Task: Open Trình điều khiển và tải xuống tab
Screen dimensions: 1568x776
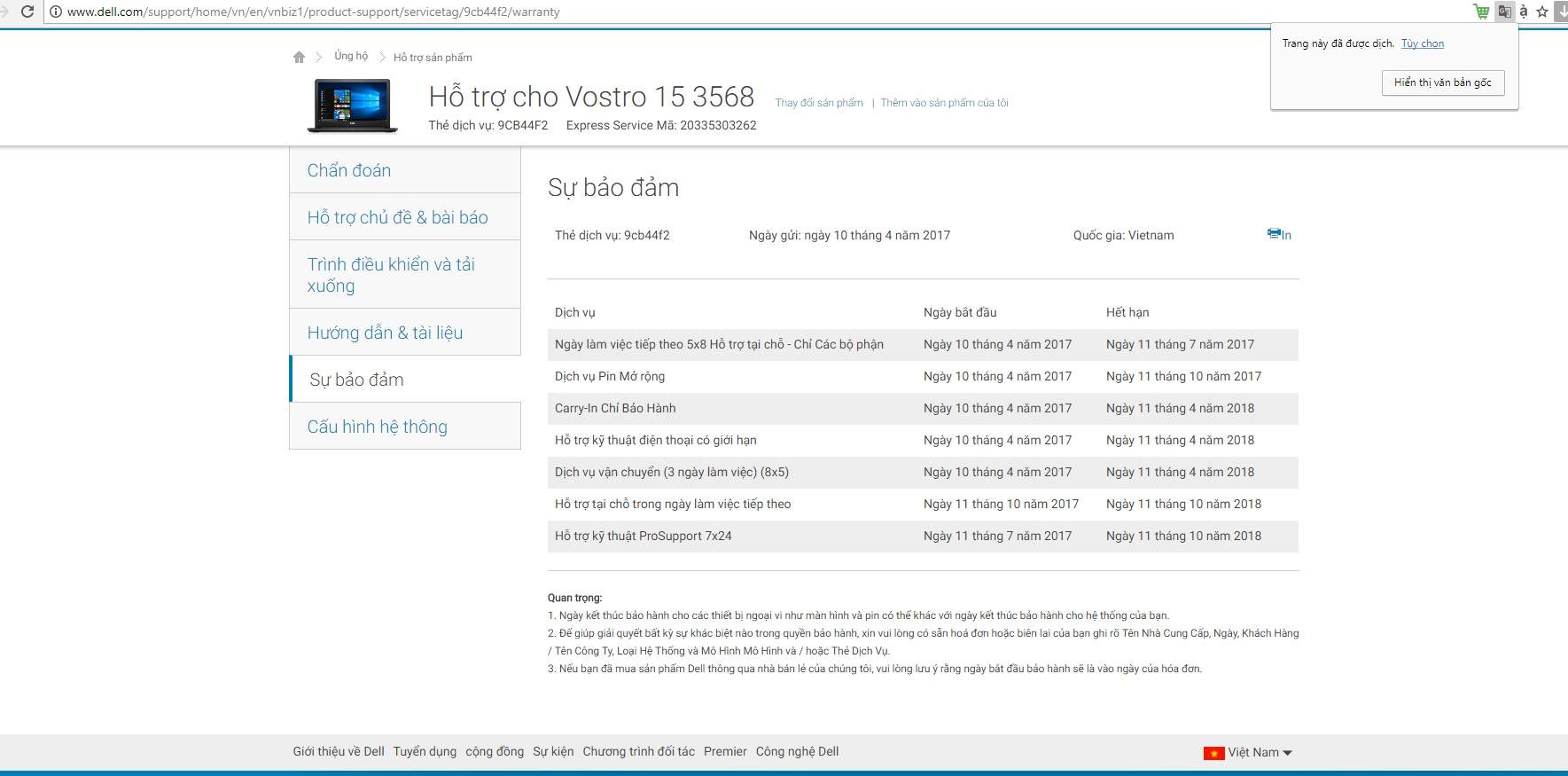Action: pos(405,275)
